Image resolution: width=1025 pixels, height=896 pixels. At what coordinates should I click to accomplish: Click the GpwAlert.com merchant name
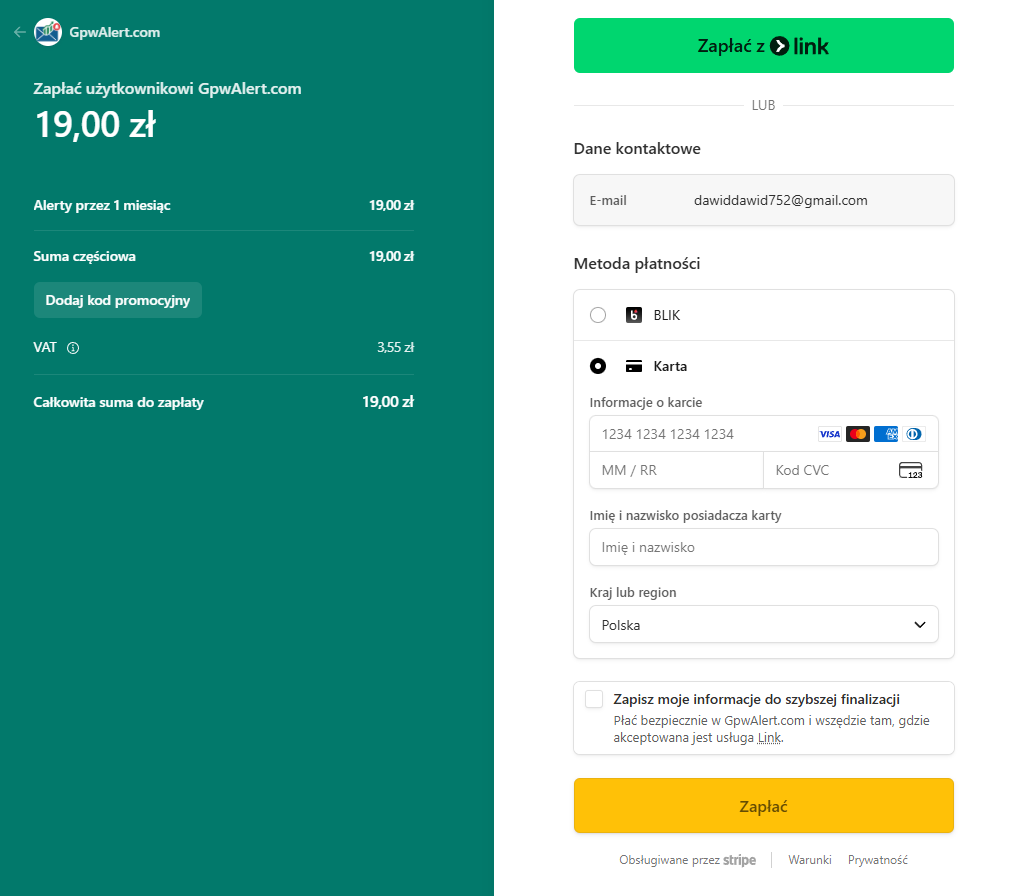click(114, 32)
